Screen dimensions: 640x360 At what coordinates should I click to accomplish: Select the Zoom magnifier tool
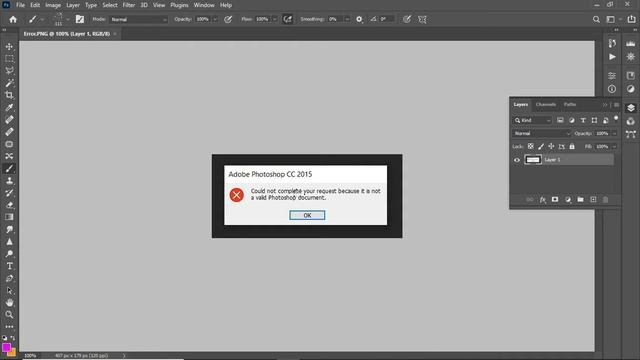tap(9, 315)
